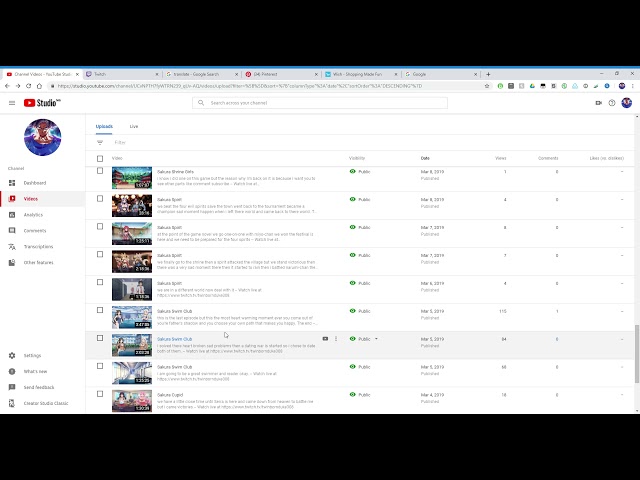
Task: Sort by the Views column header
Action: [500, 158]
